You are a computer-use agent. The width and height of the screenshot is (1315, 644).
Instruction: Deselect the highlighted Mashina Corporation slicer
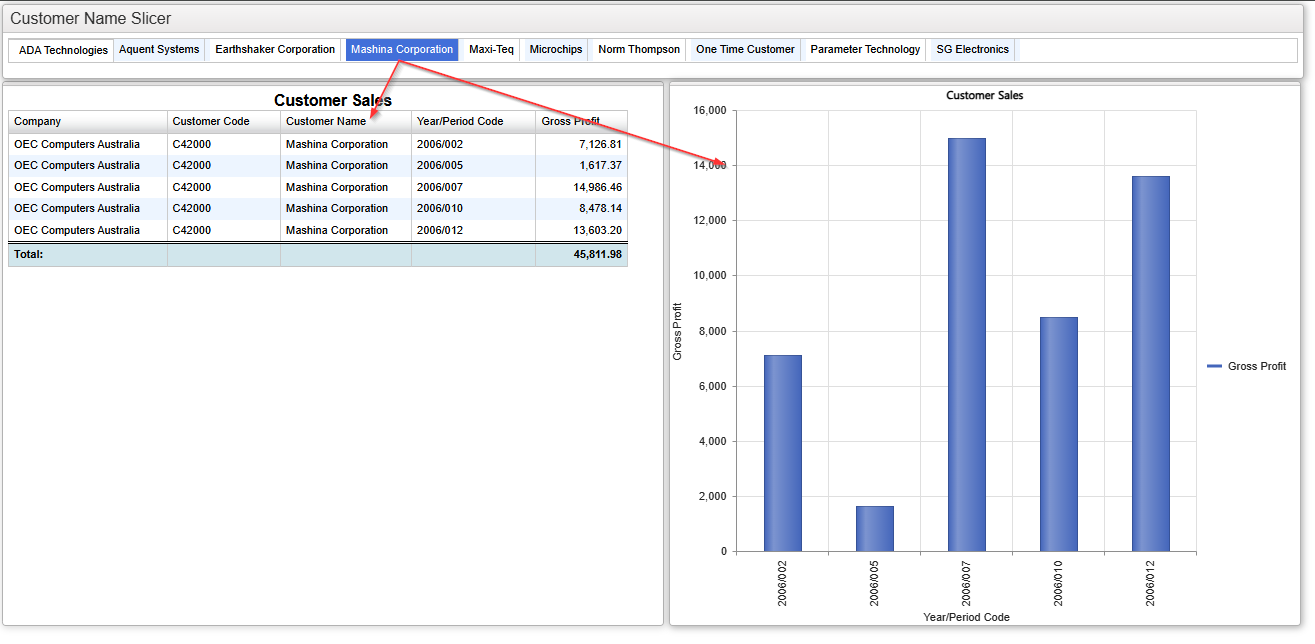pos(402,49)
